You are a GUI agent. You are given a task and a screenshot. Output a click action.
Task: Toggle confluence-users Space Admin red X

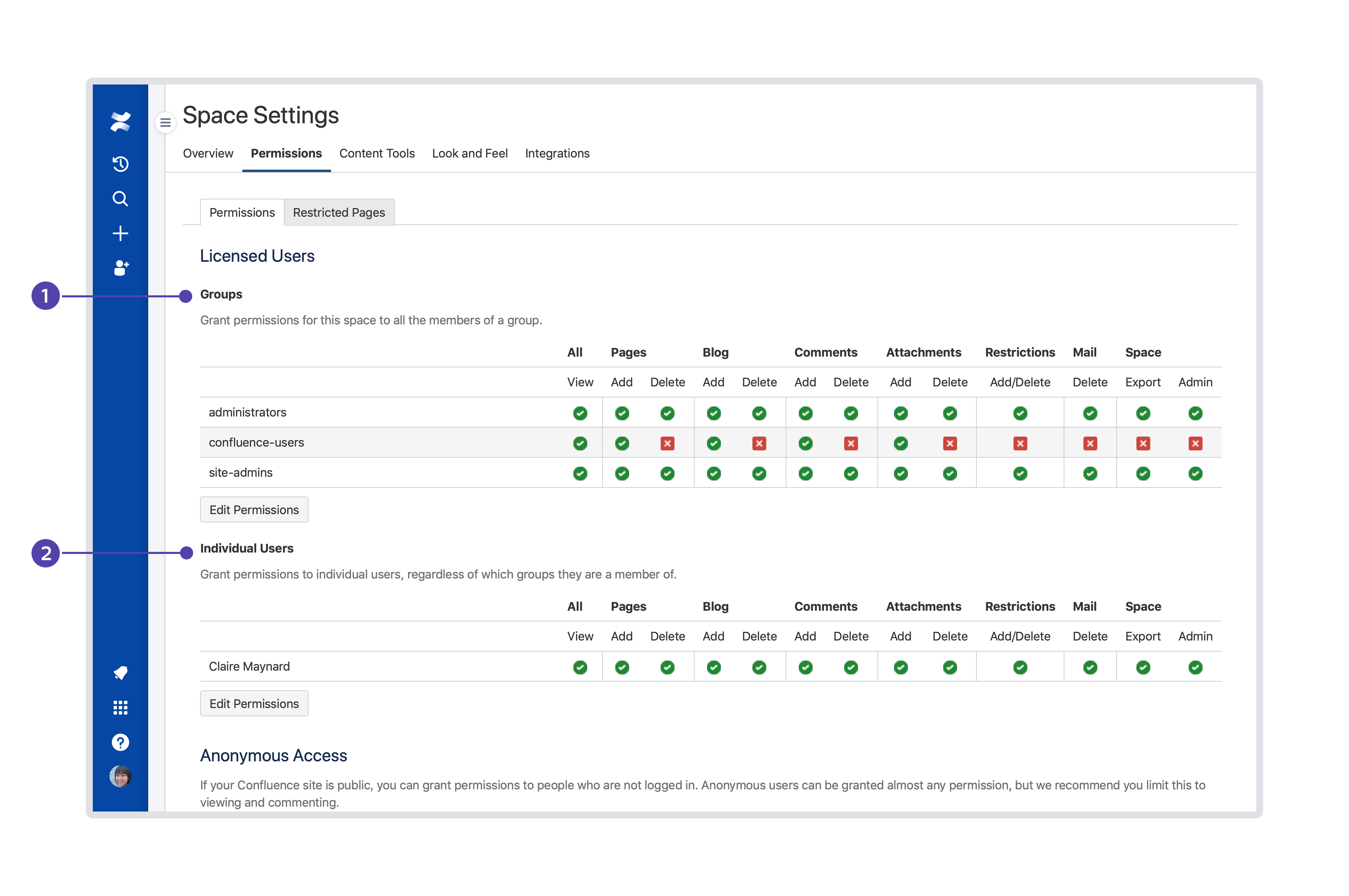pyautogui.click(x=1195, y=443)
